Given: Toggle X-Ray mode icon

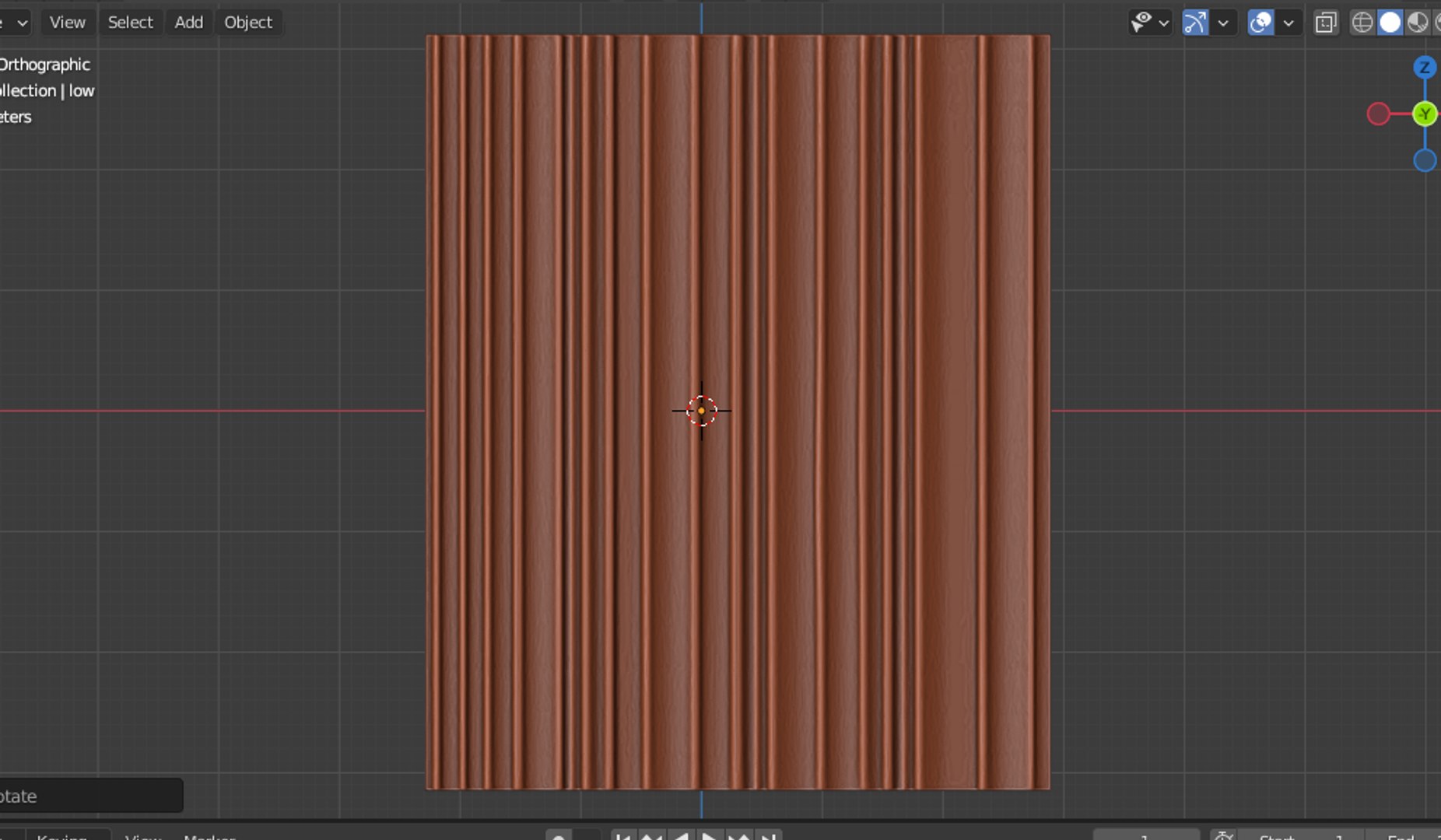Looking at the screenshot, I should 1326,23.
